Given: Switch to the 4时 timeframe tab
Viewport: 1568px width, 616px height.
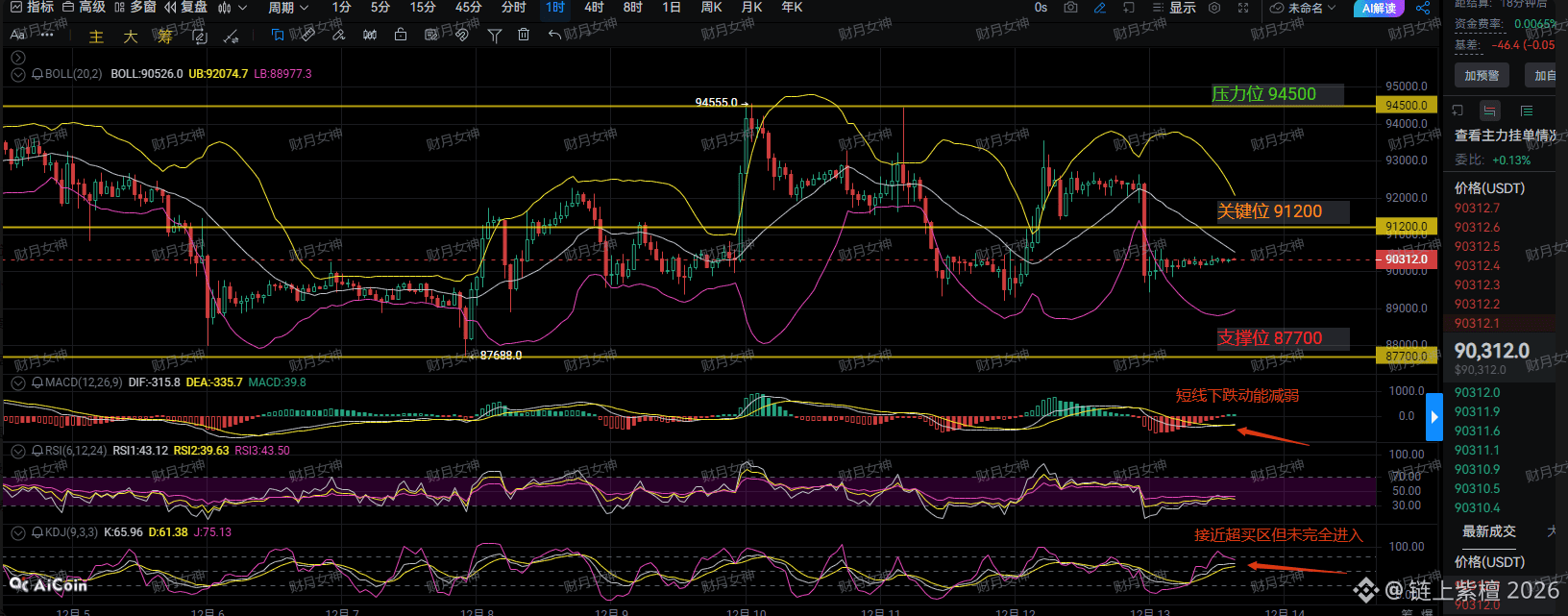Looking at the screenshot, I should (594, 8).
